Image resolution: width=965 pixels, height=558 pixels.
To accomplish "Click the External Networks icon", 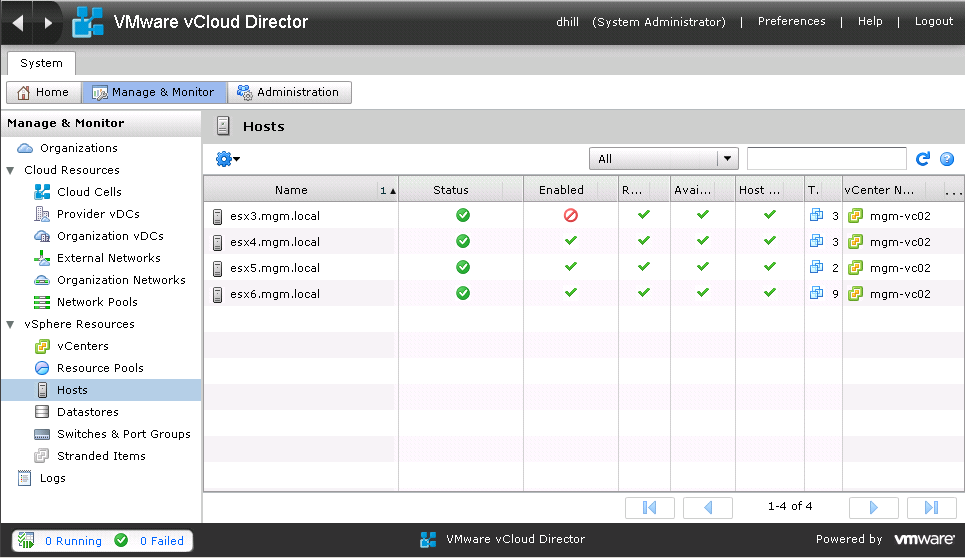I will point(42,258).
